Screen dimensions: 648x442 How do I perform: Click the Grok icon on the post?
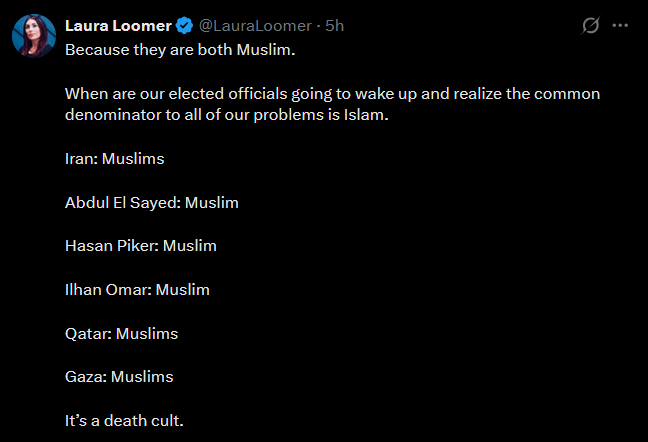click(591, 26)
